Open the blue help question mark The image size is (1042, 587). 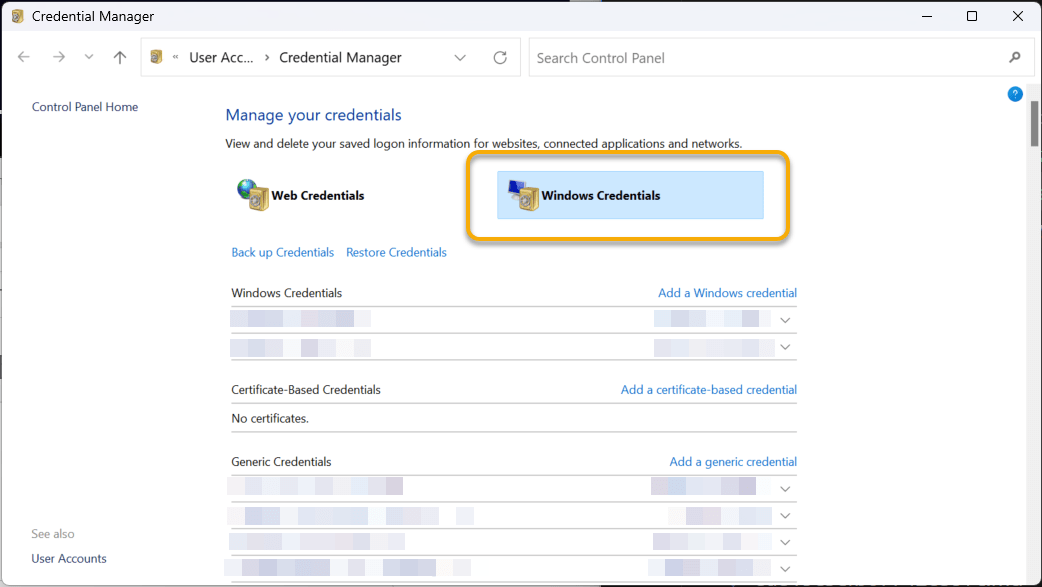point(1015,94)
